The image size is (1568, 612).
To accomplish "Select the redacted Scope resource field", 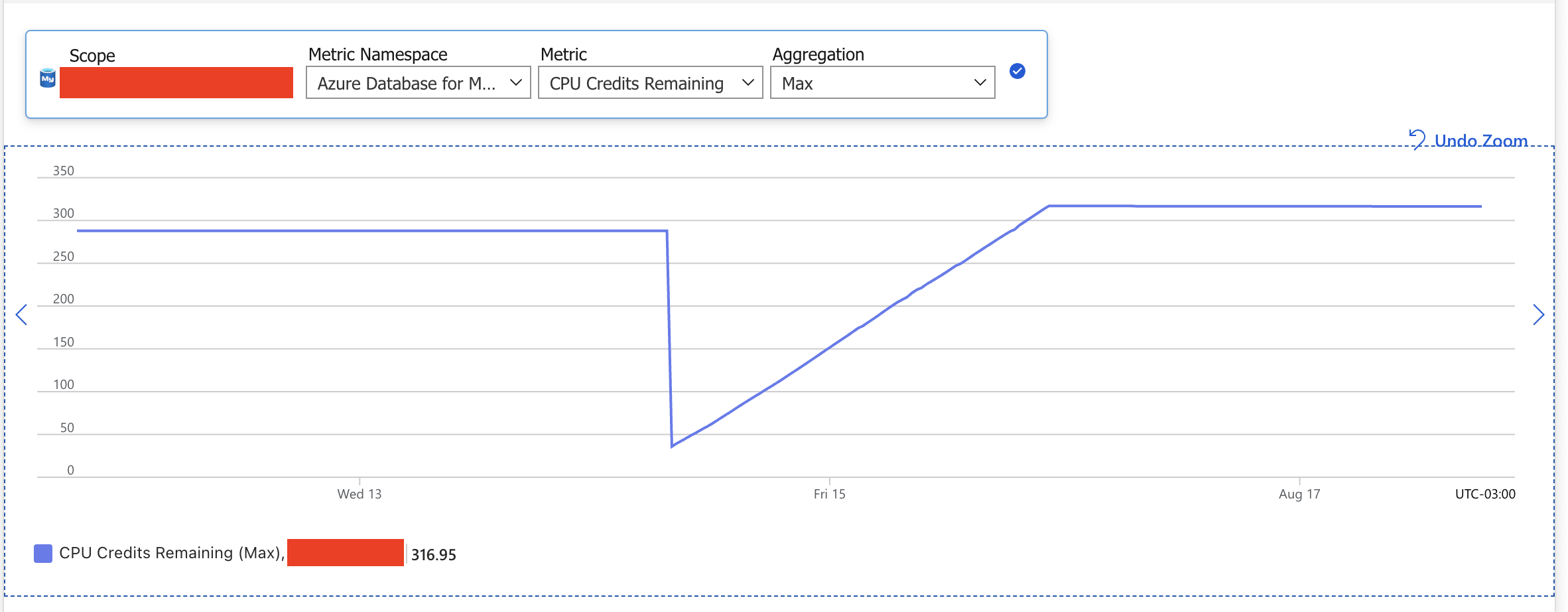I will tap(176, 82).
